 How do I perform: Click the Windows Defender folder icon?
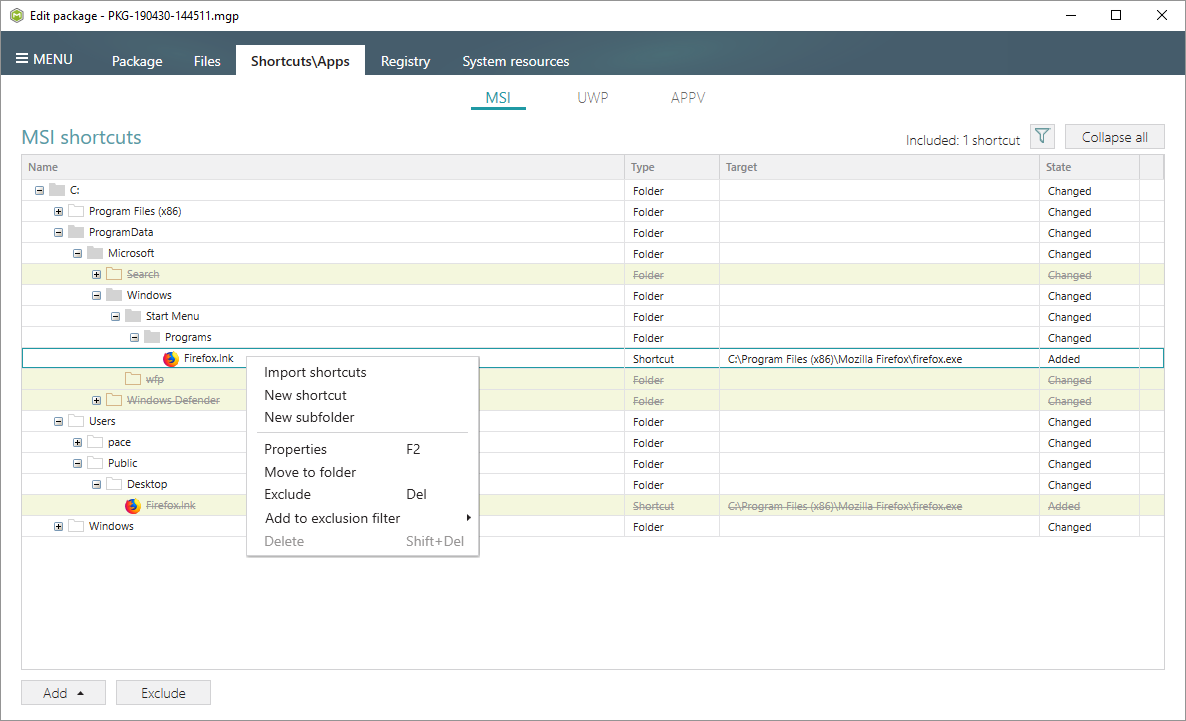114,400
